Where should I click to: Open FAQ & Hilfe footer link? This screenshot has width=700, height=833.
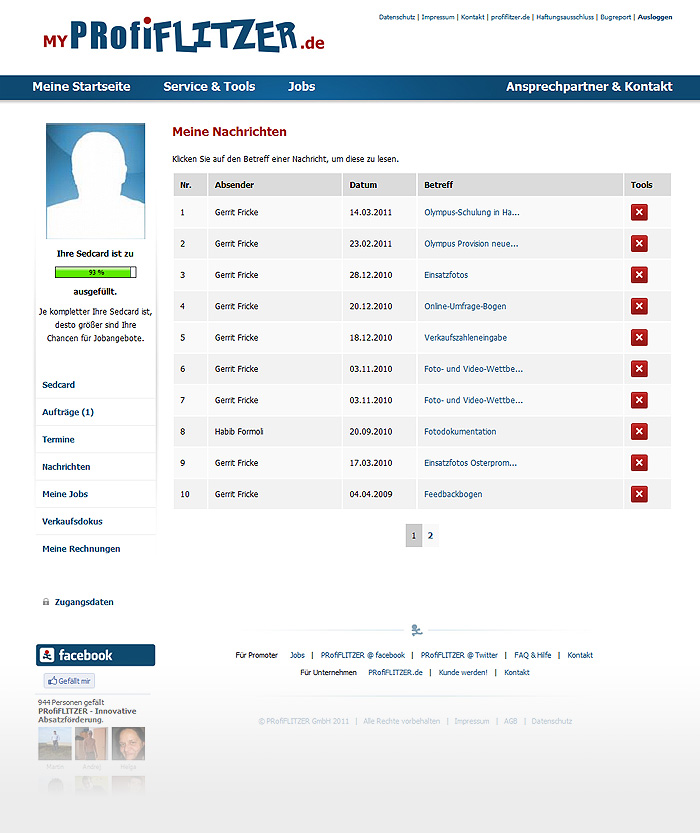pos(533,655)
